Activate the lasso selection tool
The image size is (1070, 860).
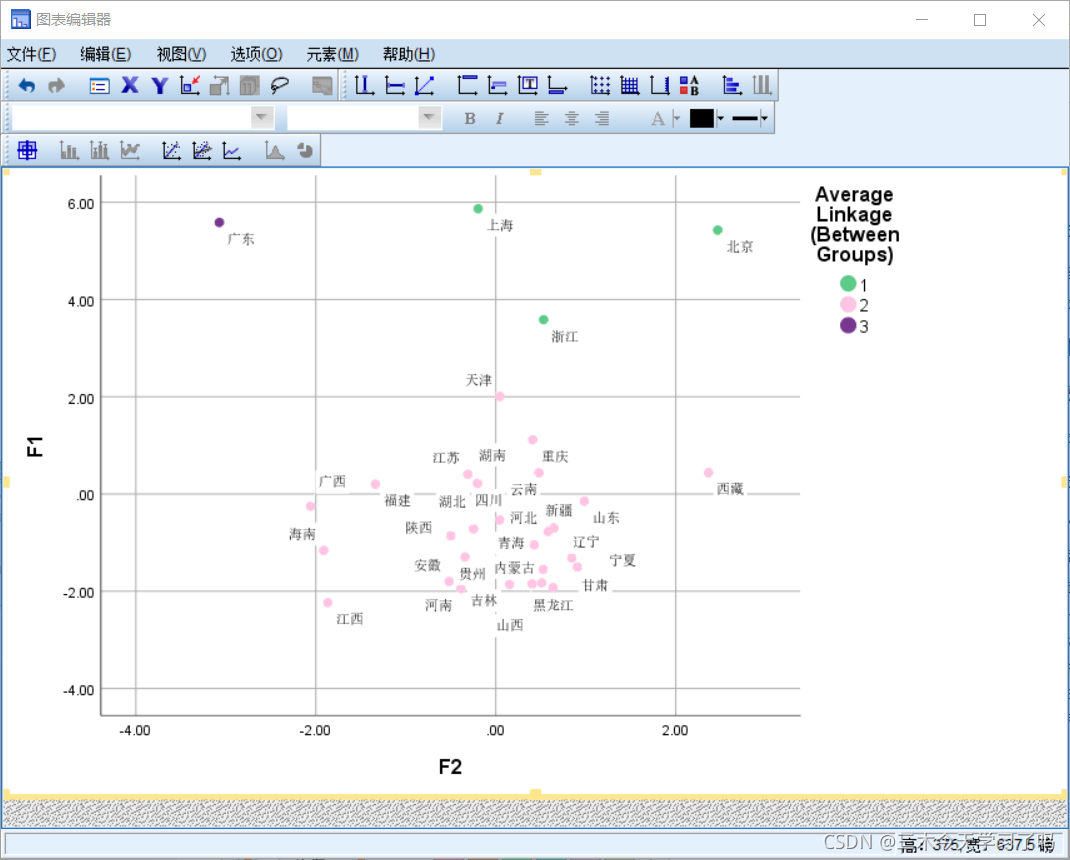[280, 85]
